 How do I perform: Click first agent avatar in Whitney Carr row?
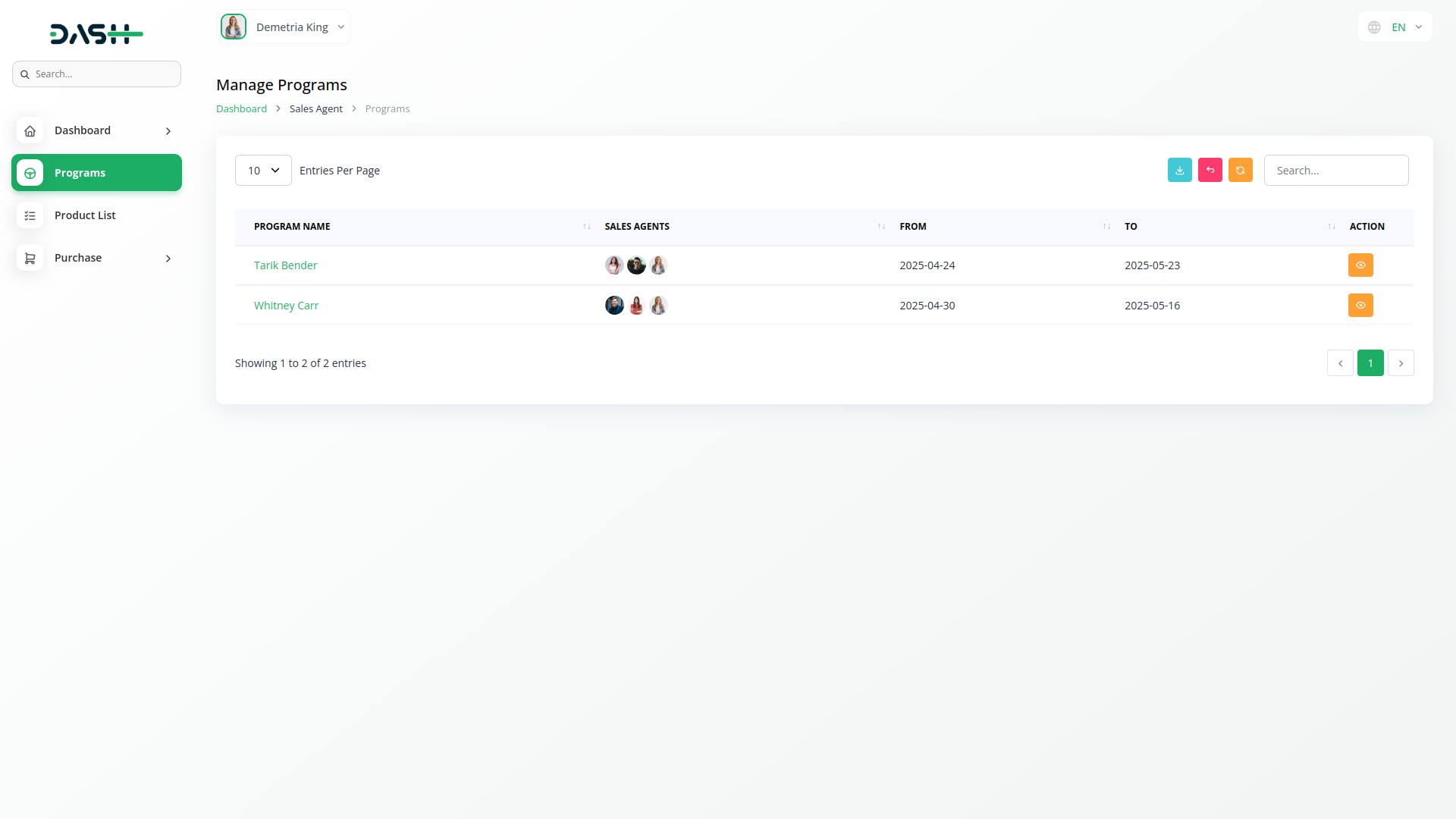click(614, 305)
